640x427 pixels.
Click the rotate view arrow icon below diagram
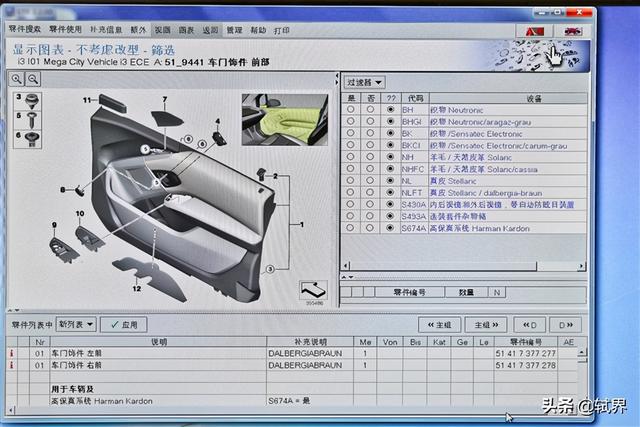point(313,290)
